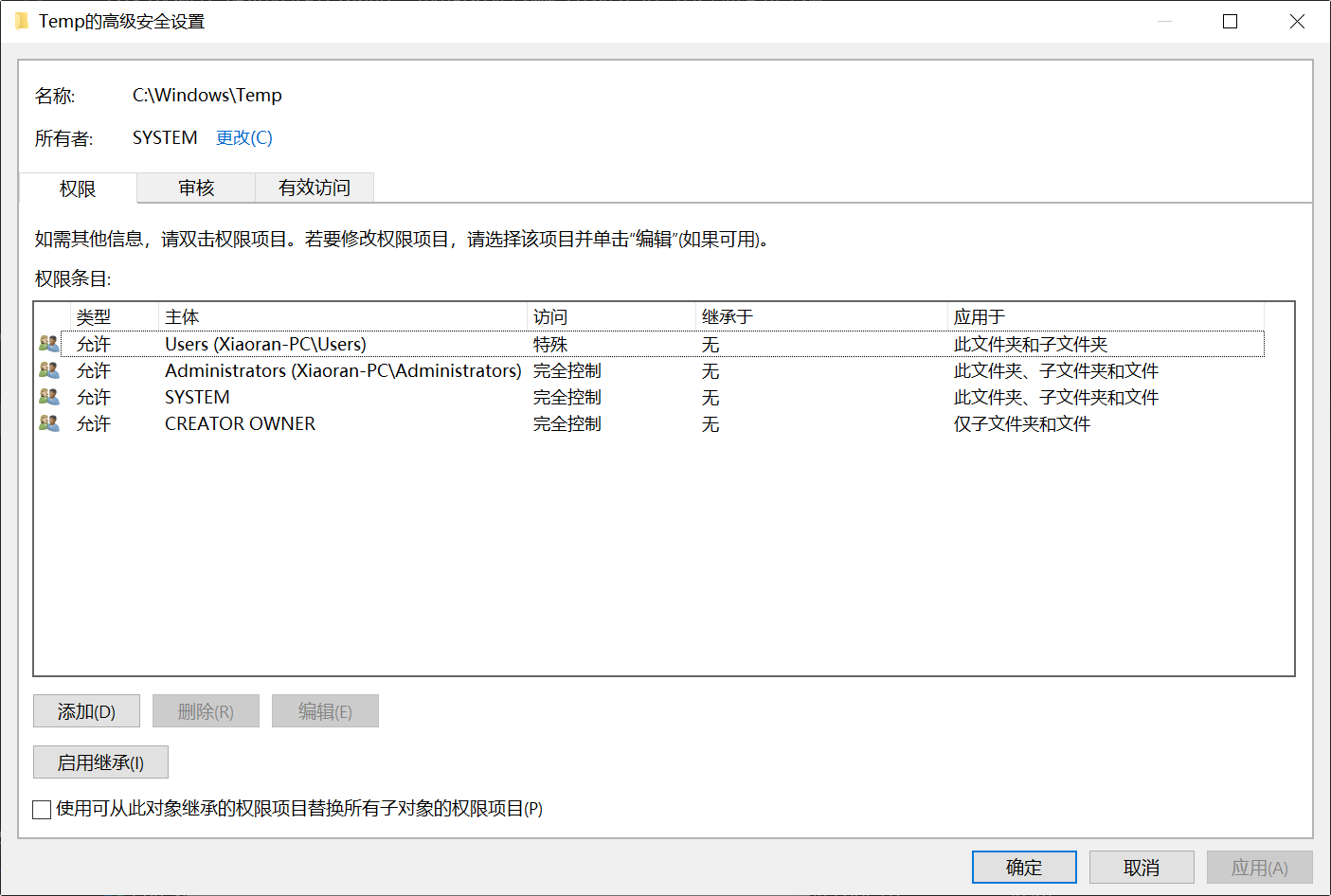Select the Administrators permission entry row
Image resolution: width=1331 pixels, height=896 pixels.
pyautogui.click(x=343, y=371)
